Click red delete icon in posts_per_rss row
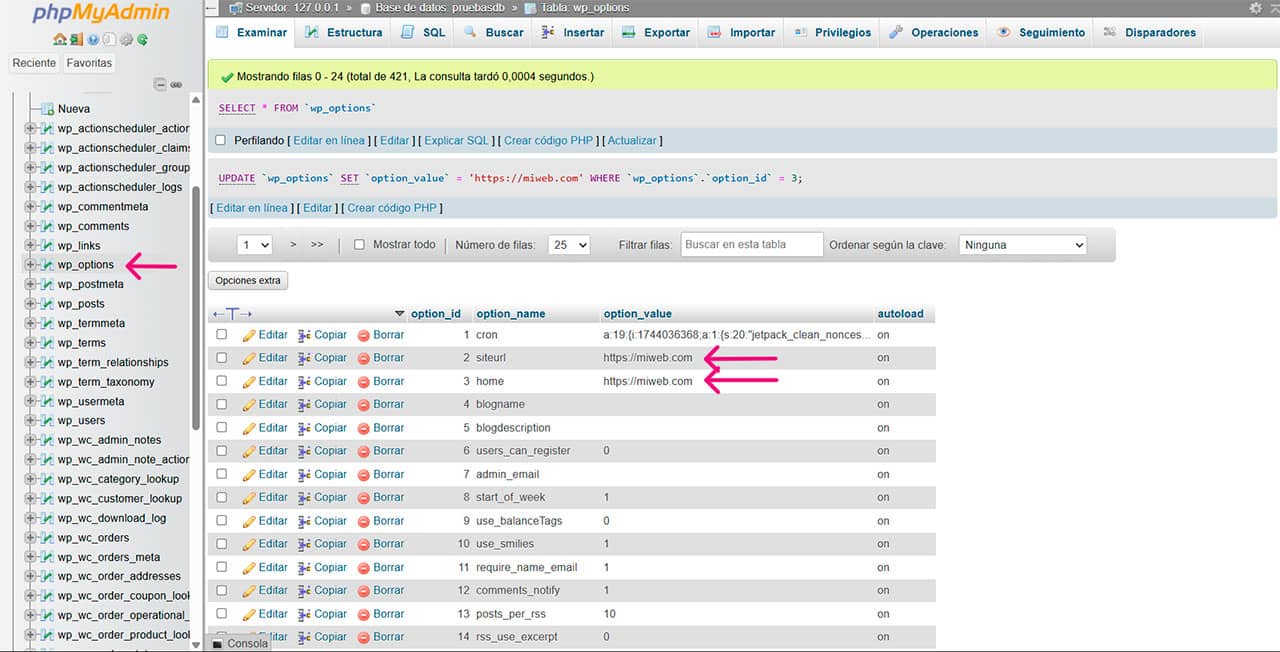Screen dimensions: 1280x652 (x=364, y=614)
